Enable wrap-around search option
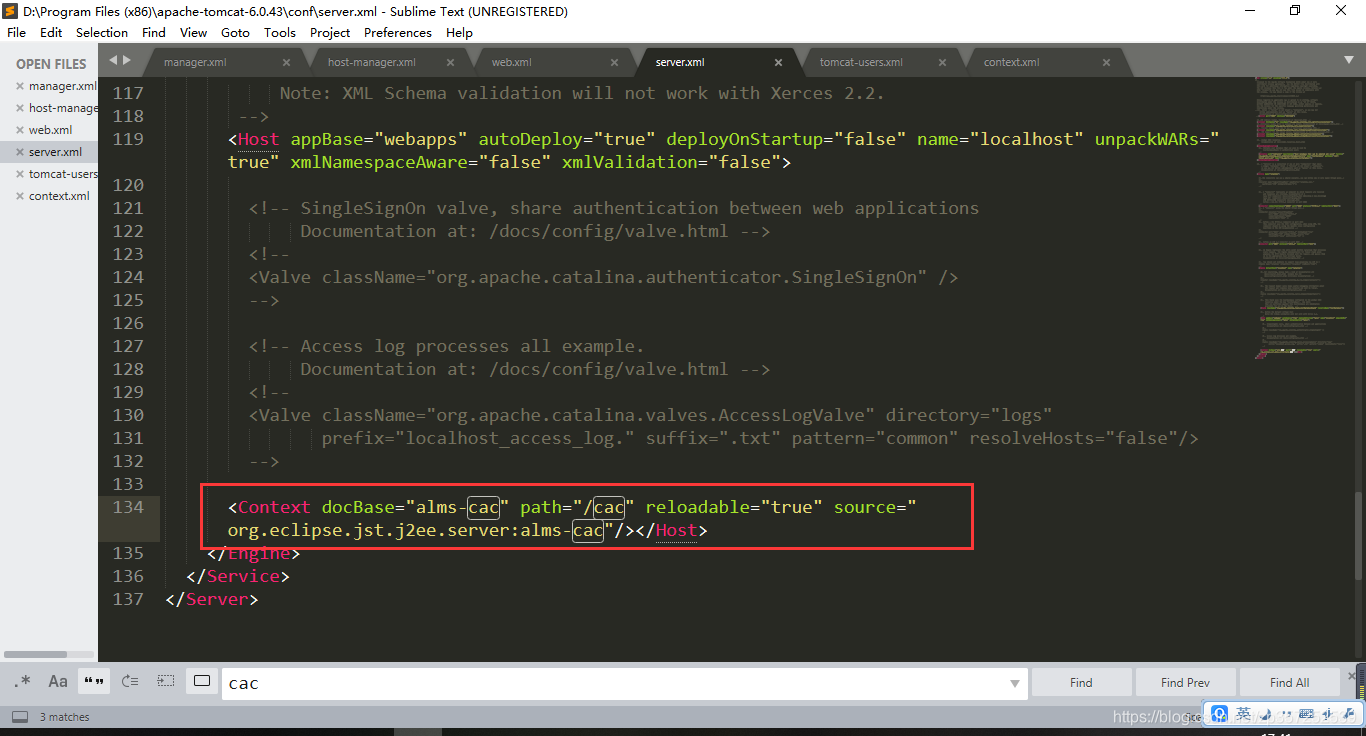This screenshot has height=736, width=1366. tap(129, 681)
